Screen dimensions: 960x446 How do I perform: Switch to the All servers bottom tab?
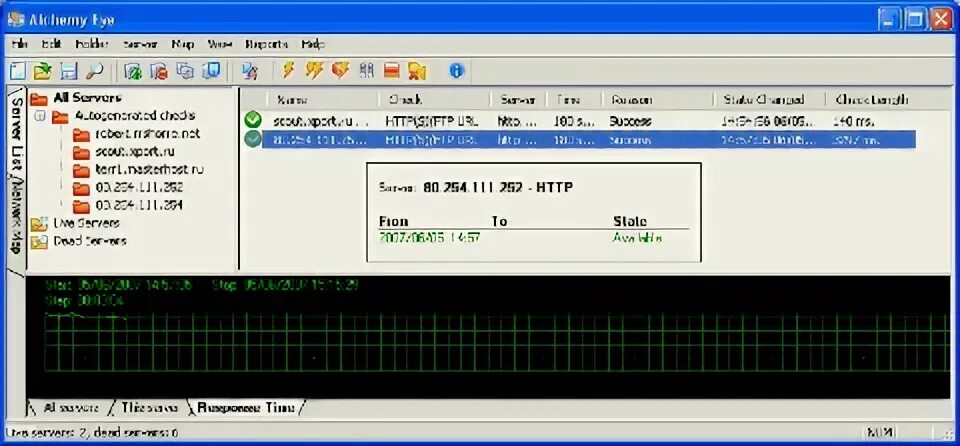70,407
